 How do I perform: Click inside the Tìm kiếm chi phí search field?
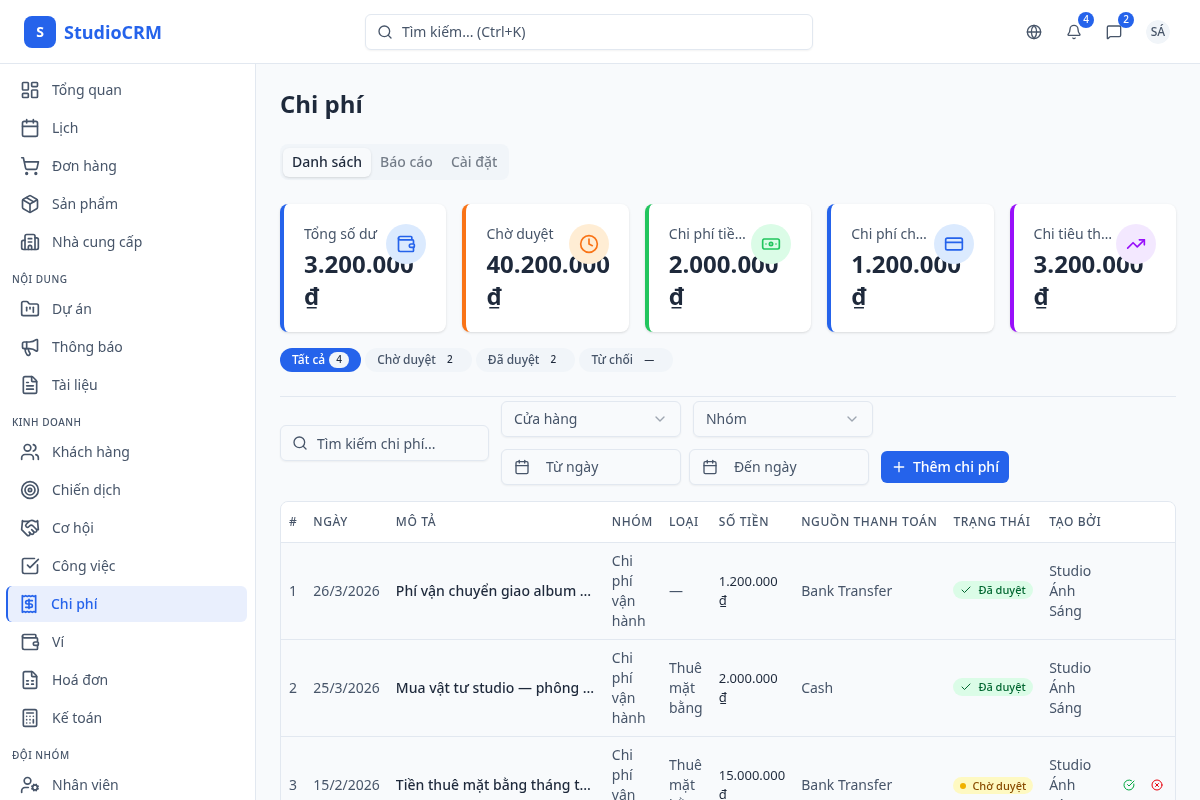point(384,443)
